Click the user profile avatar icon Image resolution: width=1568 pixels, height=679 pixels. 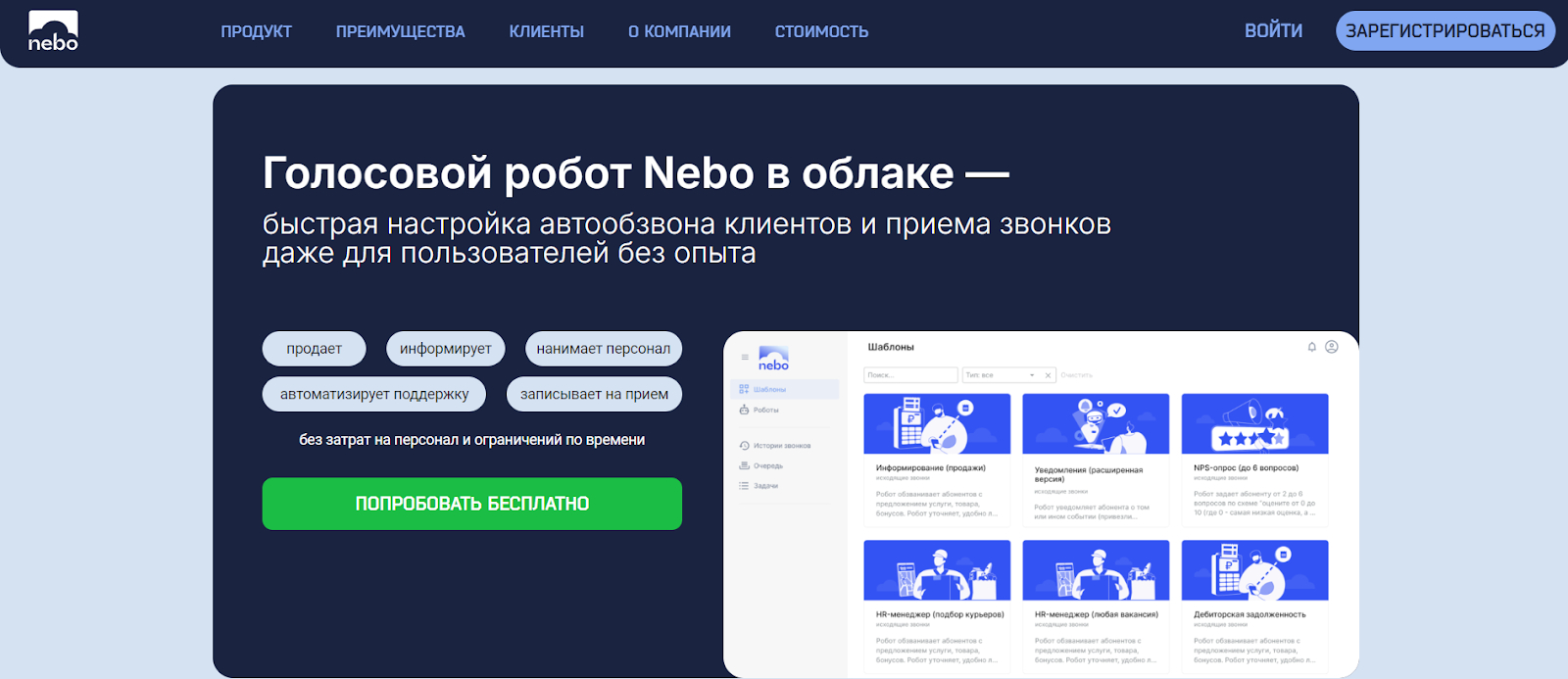click(1332, 347)
